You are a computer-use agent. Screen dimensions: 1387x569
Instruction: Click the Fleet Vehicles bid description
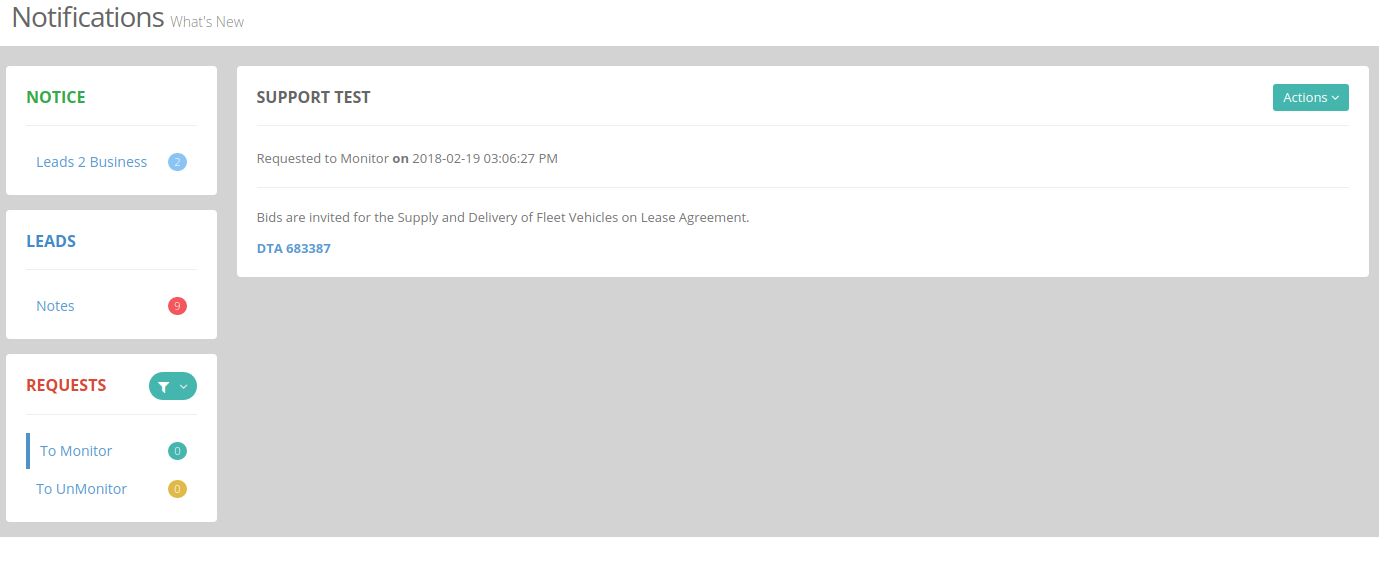(x=503, y=217)
